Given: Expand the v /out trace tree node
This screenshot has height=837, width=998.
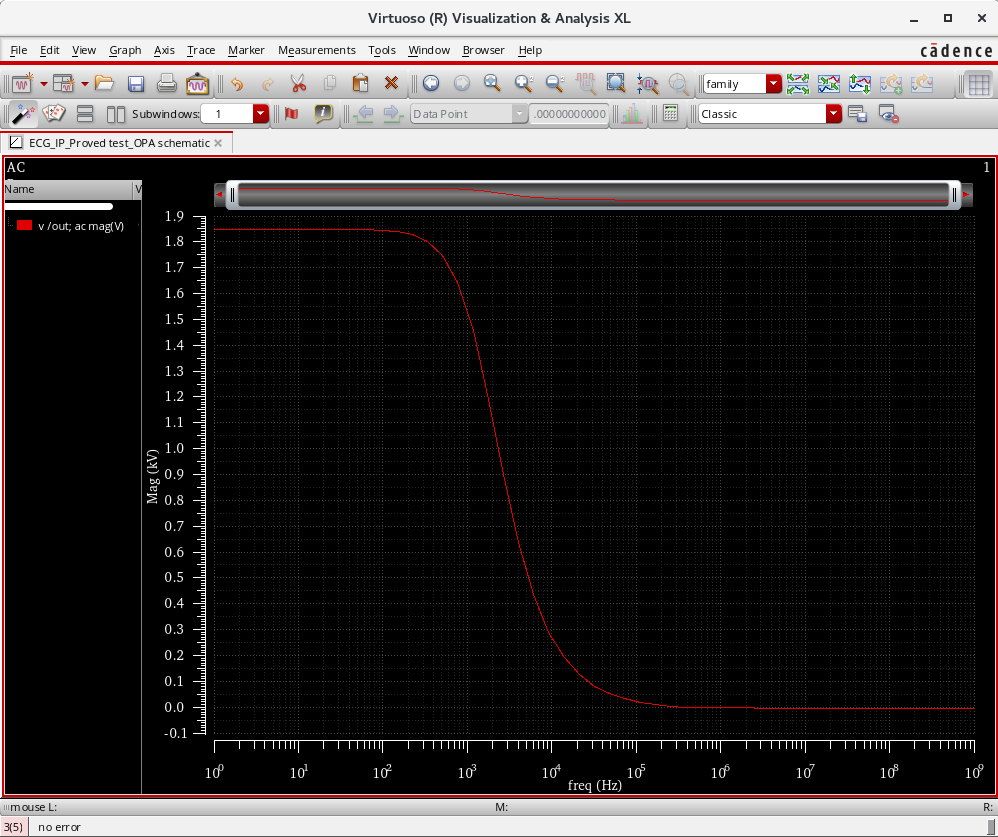Looking at the screenshot, I should [10, 224].
